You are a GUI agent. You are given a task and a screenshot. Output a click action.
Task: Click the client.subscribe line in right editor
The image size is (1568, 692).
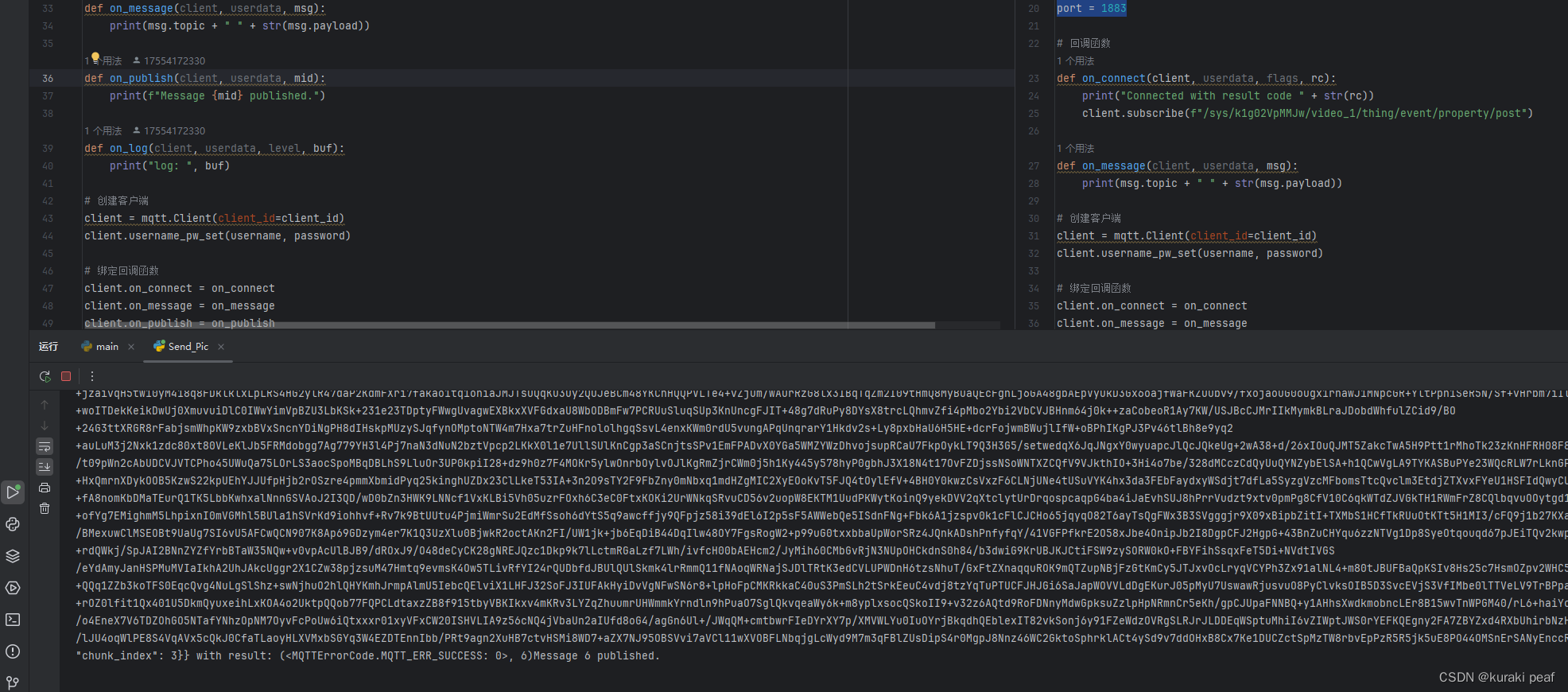point(1307,114)
